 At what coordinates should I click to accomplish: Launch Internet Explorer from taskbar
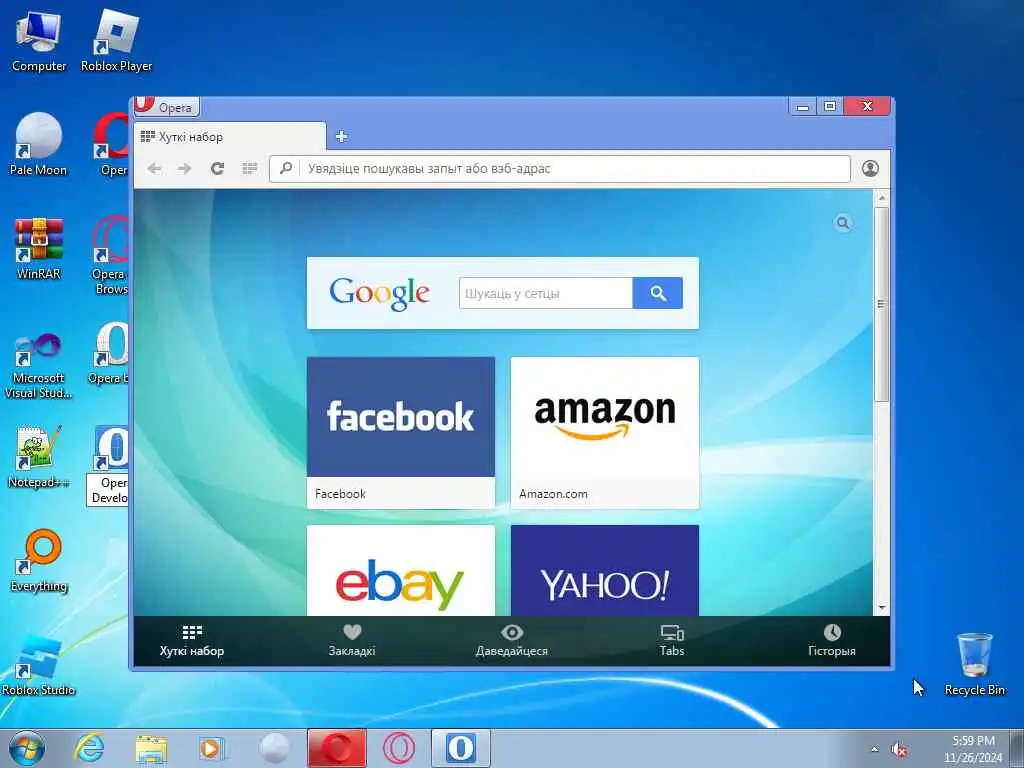pyautogui.click(x=89, y=748)
